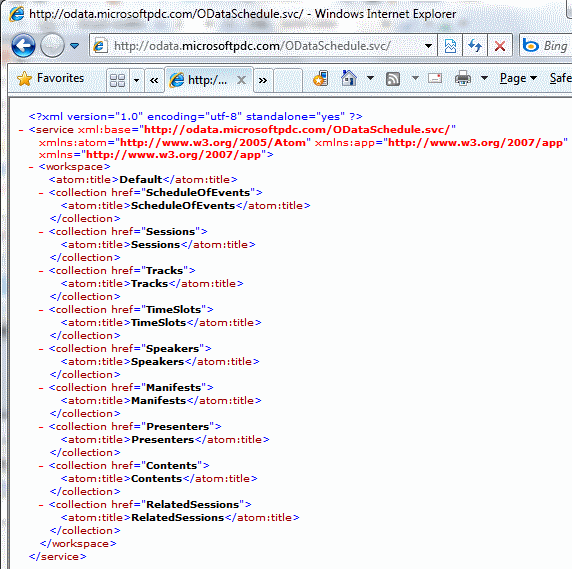
Task: Open the Safety menu
Action: tap(561, 78)
